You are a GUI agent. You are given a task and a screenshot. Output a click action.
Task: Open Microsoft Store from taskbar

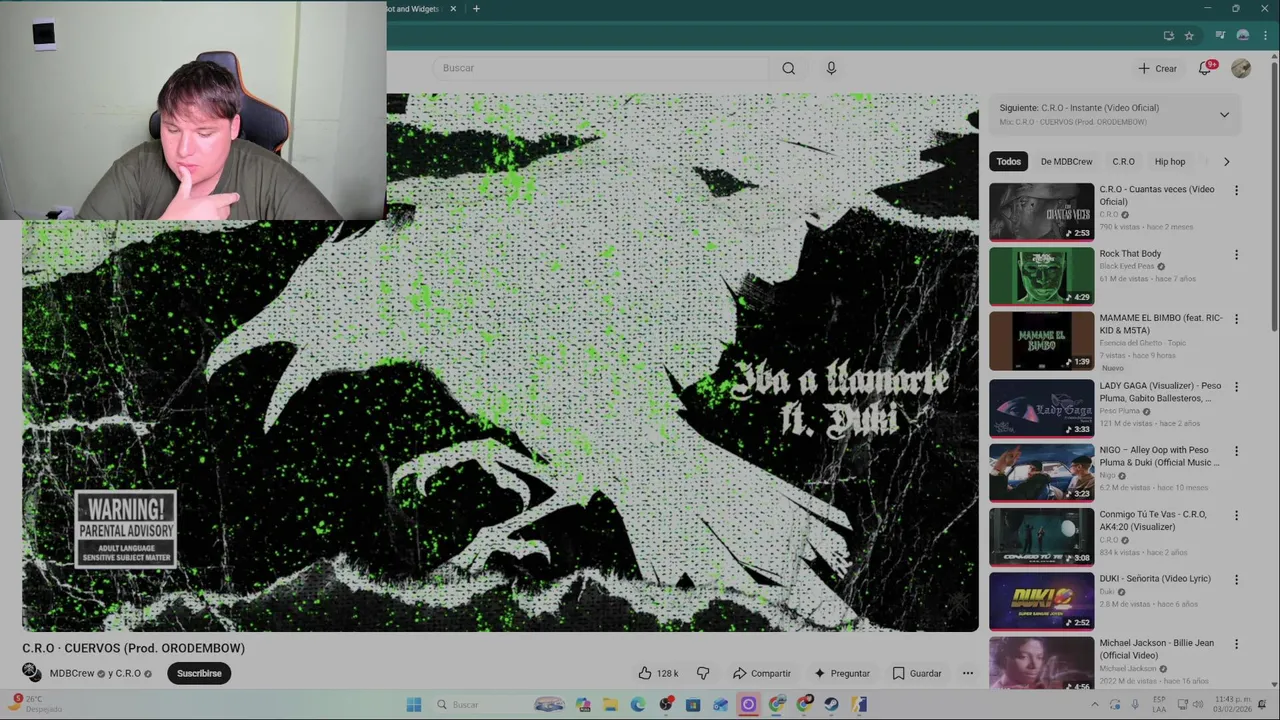click(693, 704)
